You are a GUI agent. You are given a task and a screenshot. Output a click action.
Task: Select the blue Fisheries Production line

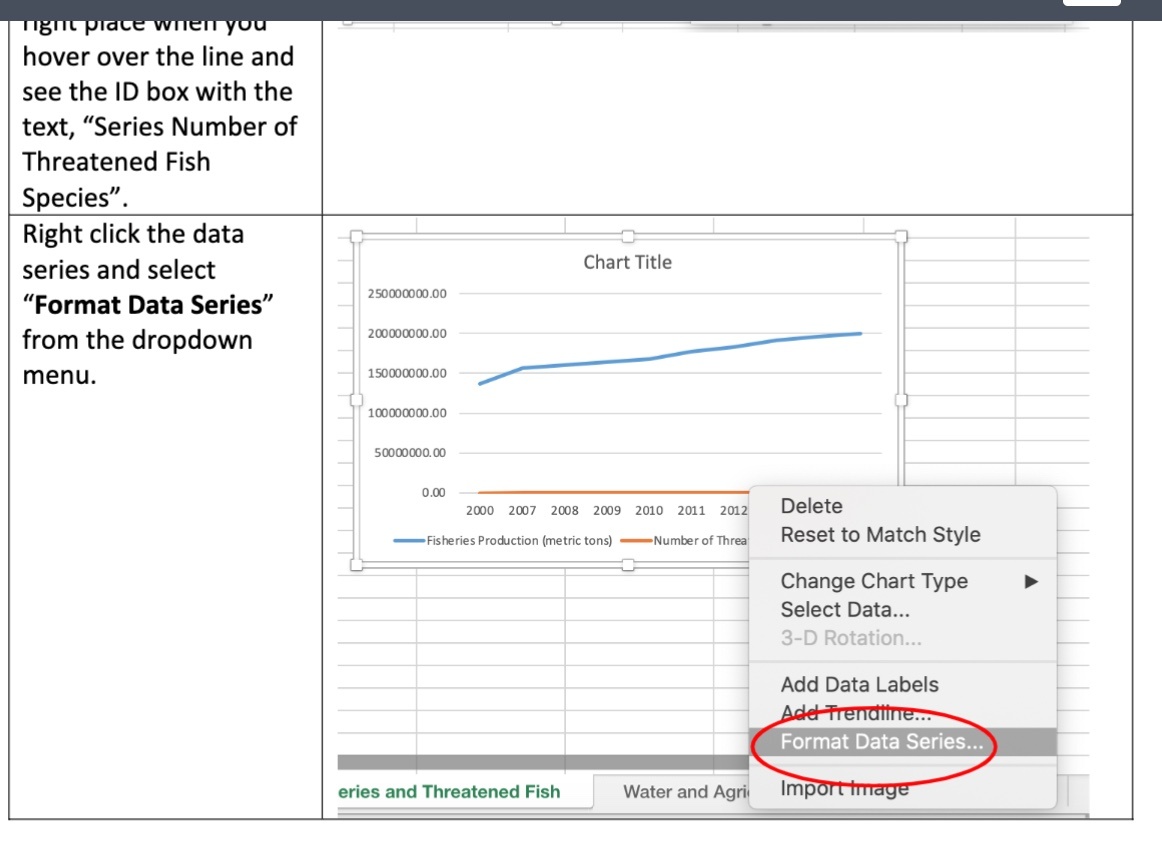pyautogui.click(x=671, y=356)
